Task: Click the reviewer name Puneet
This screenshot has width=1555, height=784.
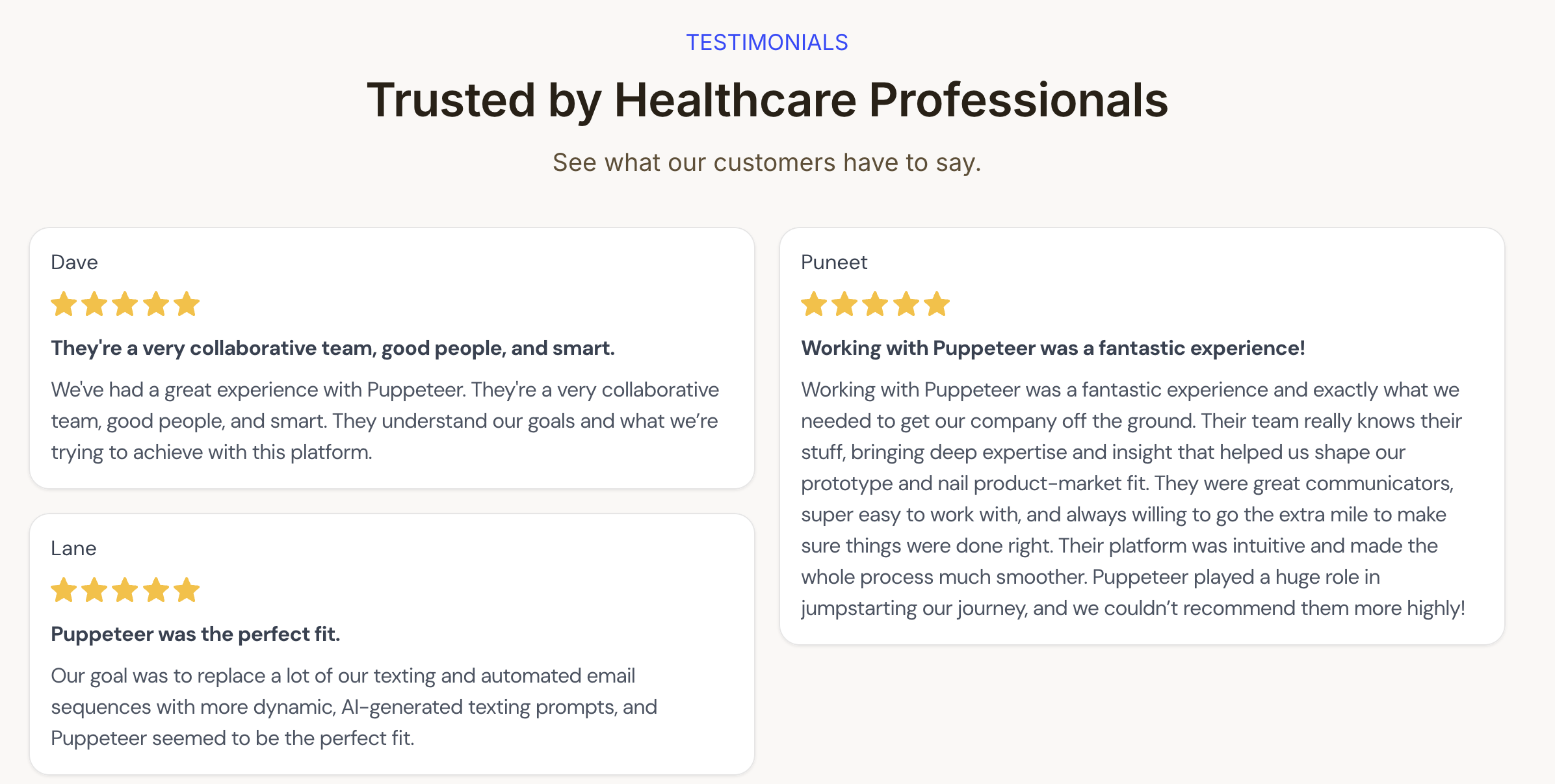Action: (x=834, y=262)
